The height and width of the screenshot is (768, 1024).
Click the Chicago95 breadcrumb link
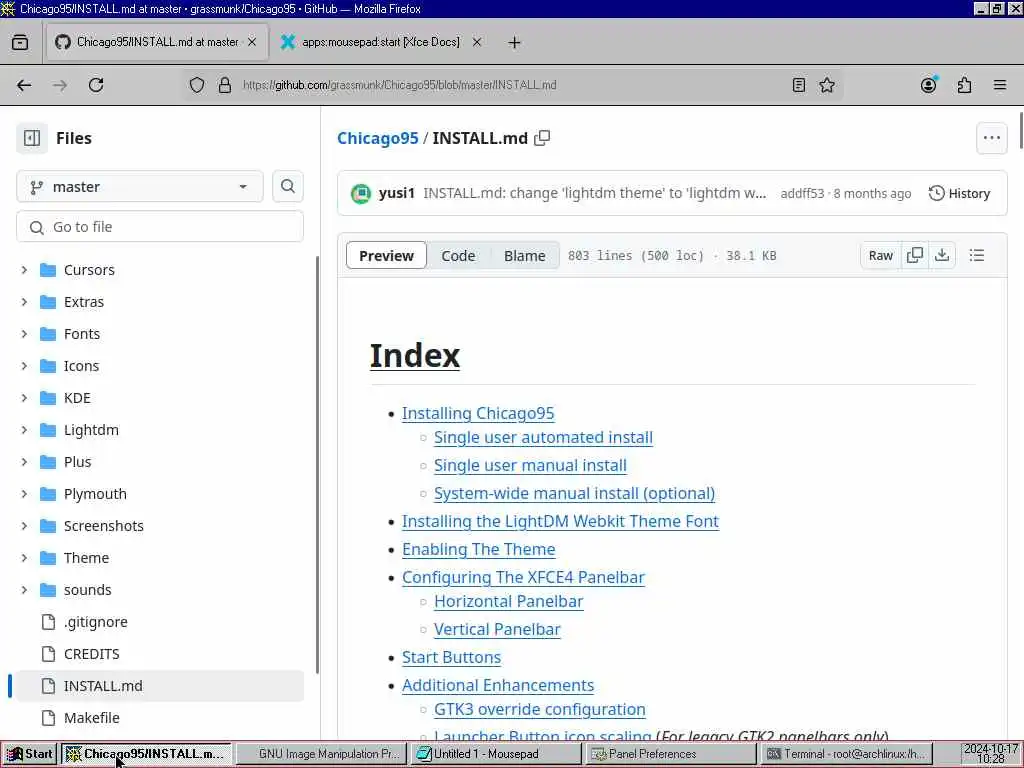tap(377, 138)
